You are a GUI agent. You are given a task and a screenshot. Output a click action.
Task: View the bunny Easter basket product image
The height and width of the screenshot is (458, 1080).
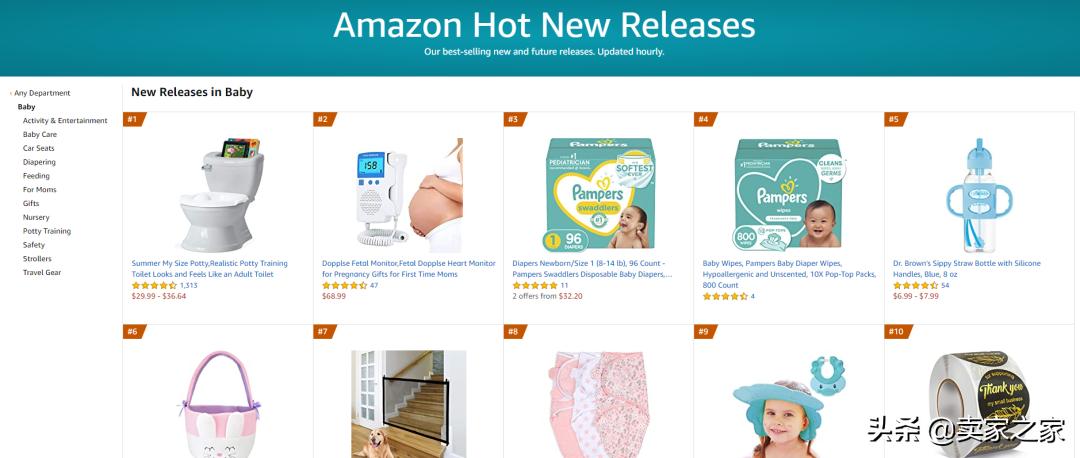219,404
